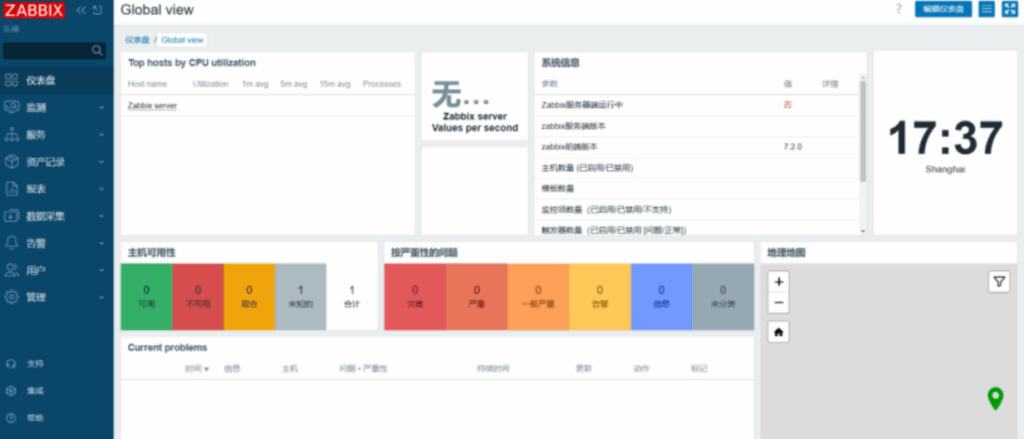1024x439 pixels.
Task: Open the map filter funnel
Action: tap(999, 282)
